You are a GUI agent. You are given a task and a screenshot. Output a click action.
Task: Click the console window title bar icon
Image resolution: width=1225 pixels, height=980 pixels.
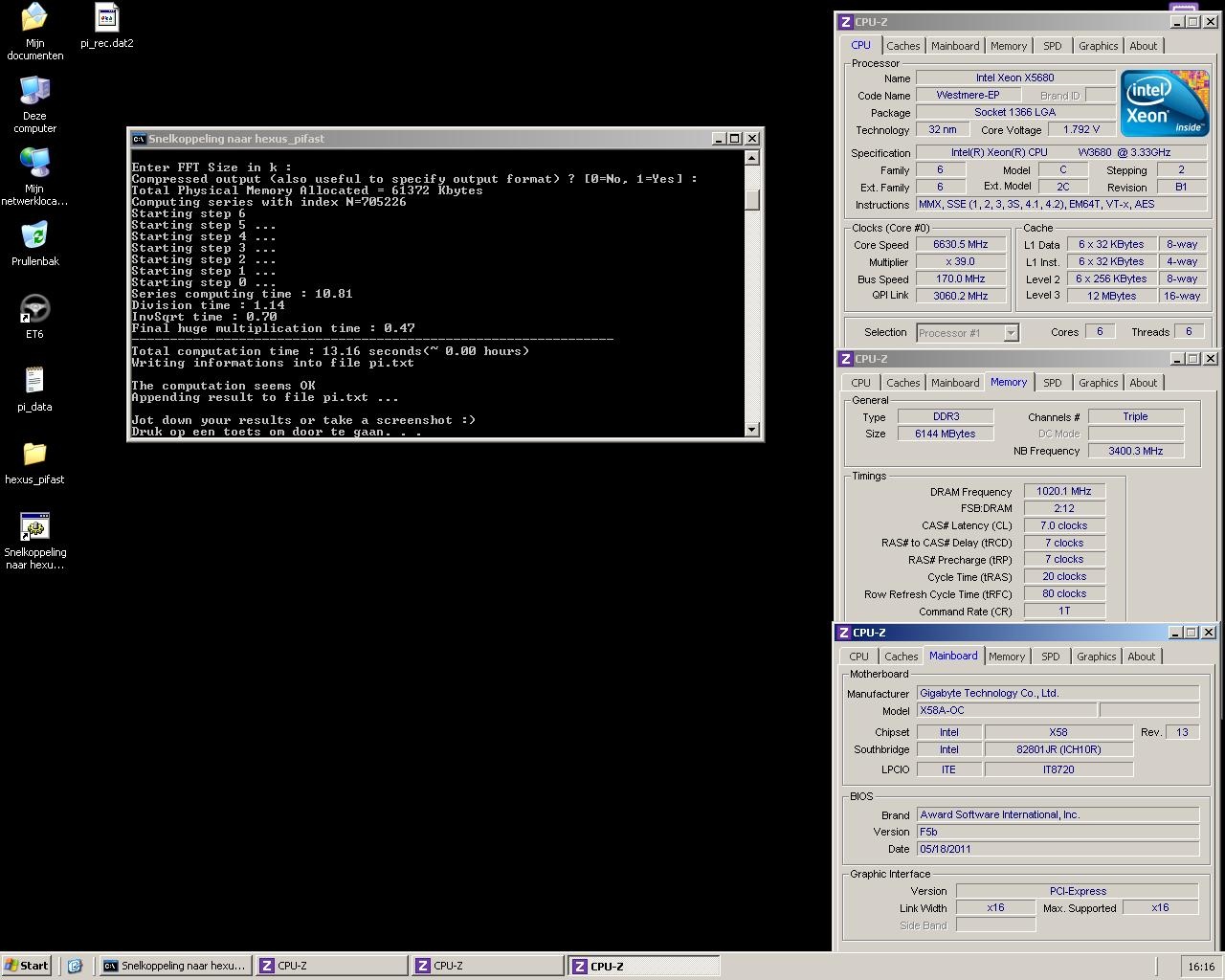click(x=139, y=139)
